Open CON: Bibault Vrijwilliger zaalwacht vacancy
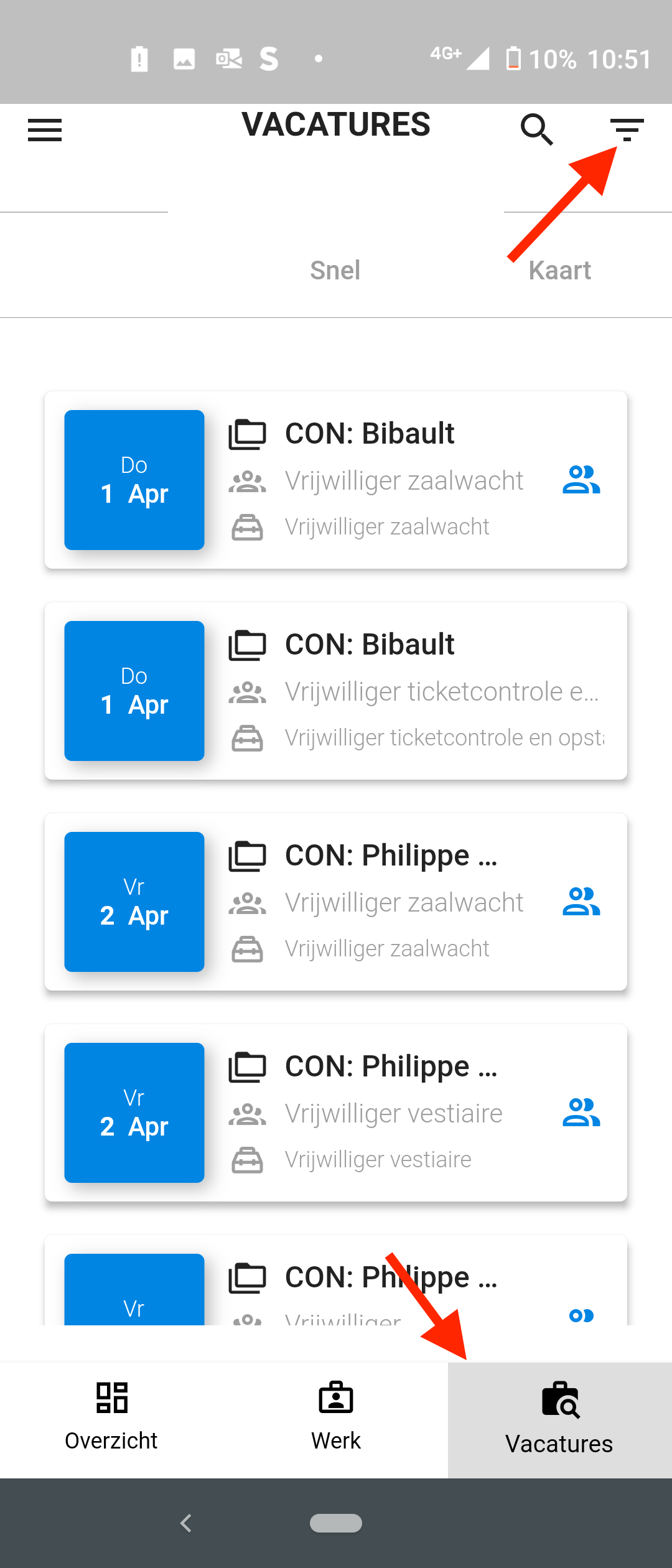The width and height of the screenshot is (672, 1568). click(336, 480)
